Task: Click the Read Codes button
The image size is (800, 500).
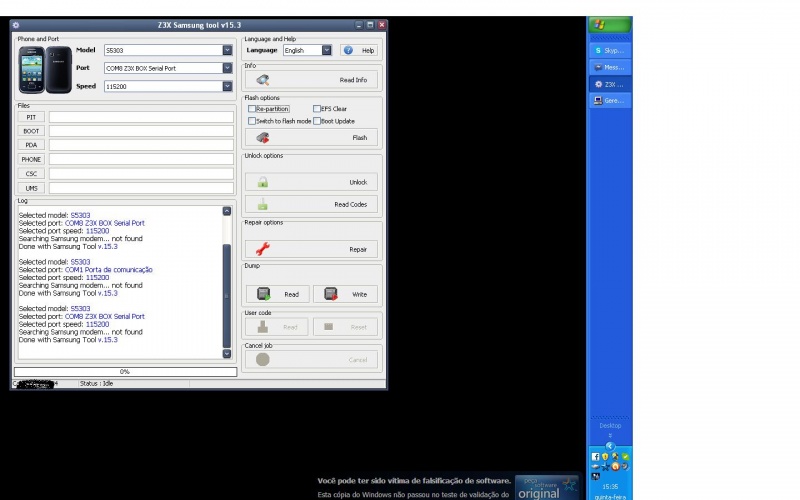Action: click(311, 204)
